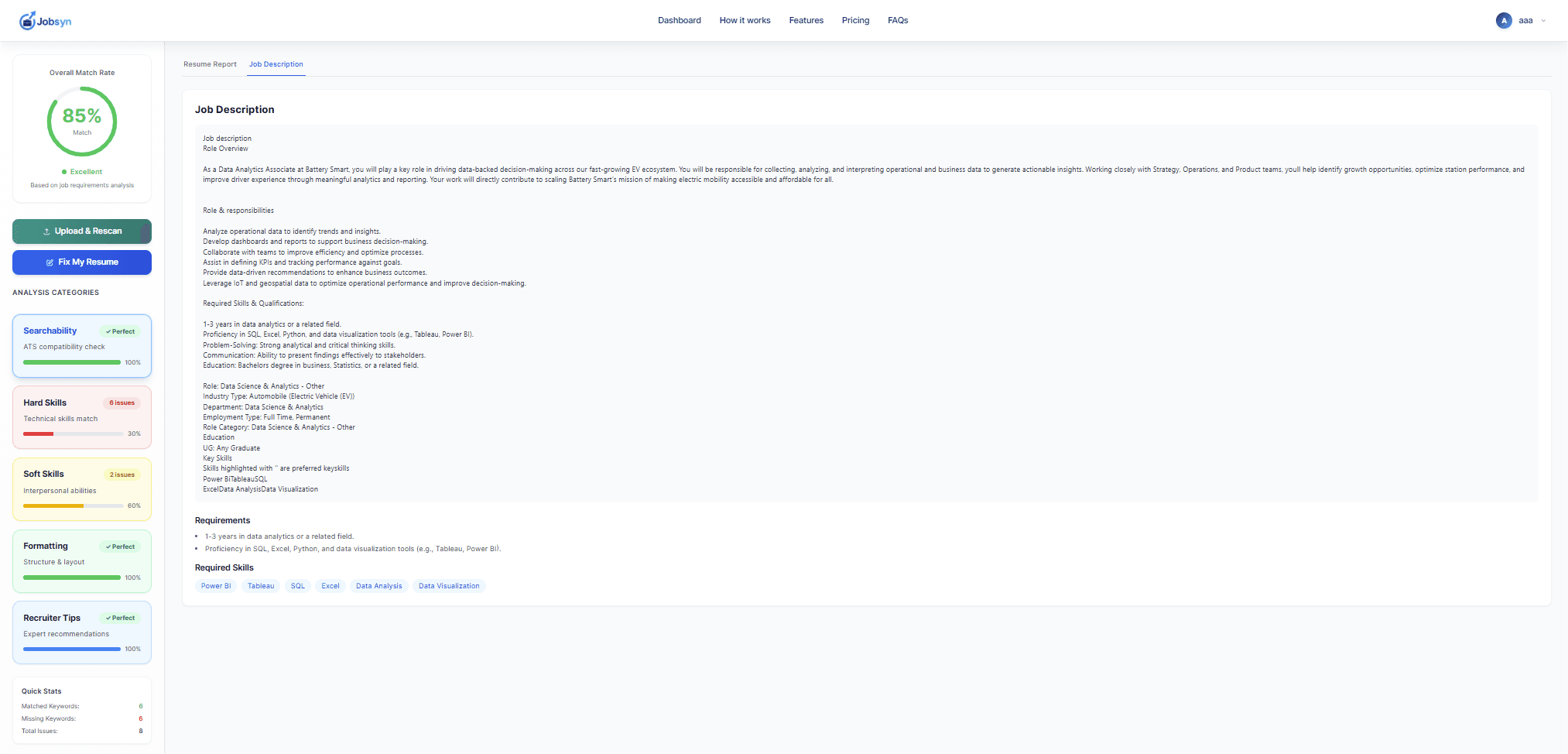Click the 85% match rate circle

tap(82, 122)
